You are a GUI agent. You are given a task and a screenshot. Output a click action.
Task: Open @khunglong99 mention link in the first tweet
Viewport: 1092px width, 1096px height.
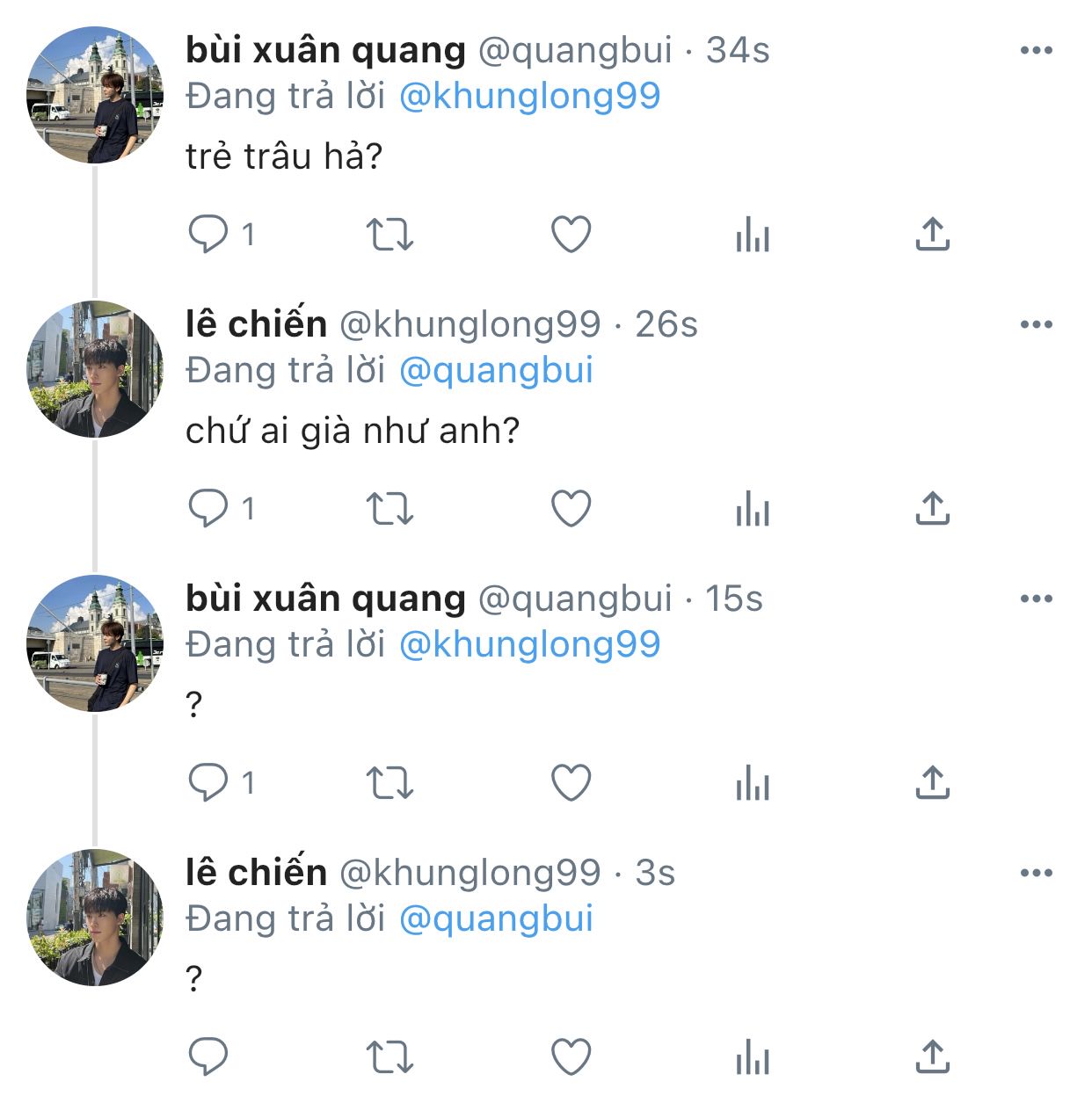529,97
